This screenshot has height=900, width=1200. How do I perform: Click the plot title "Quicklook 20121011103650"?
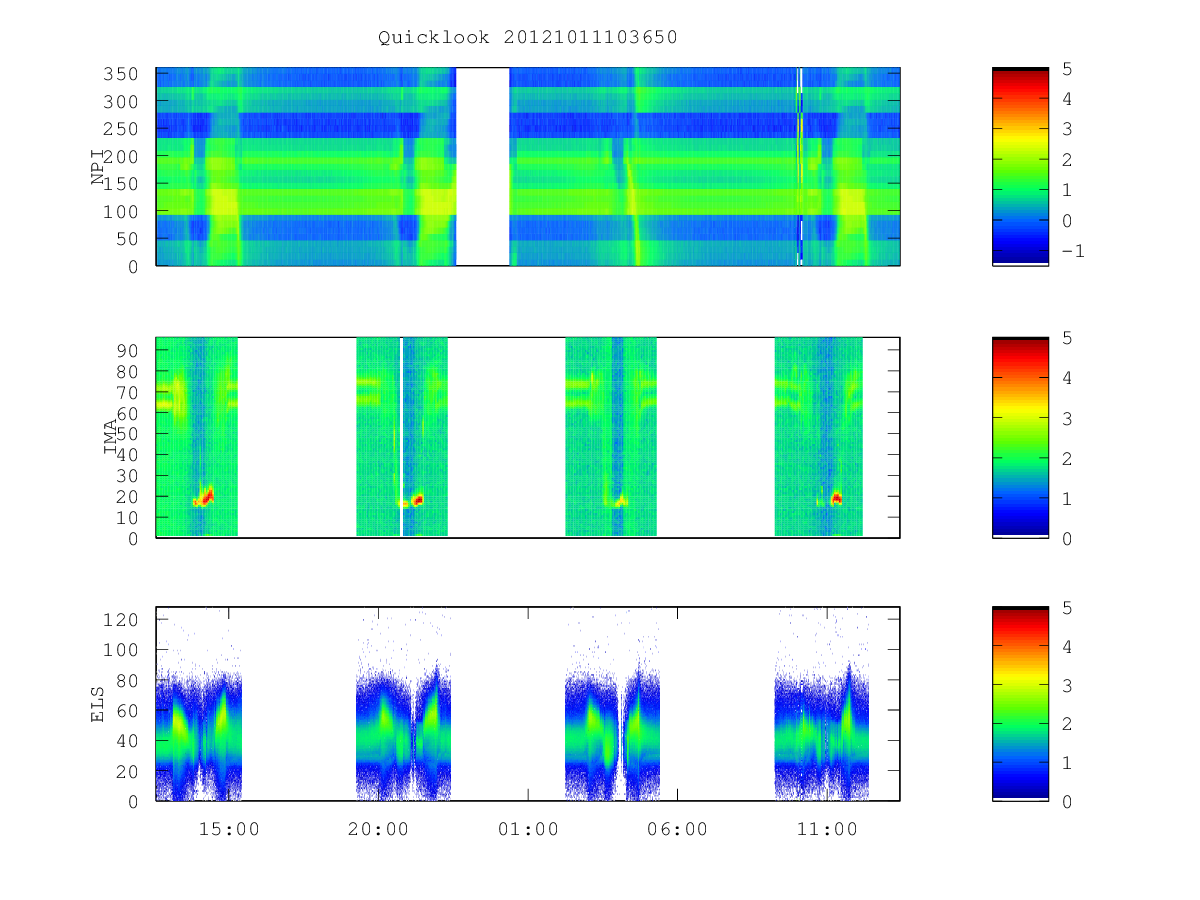528,38
